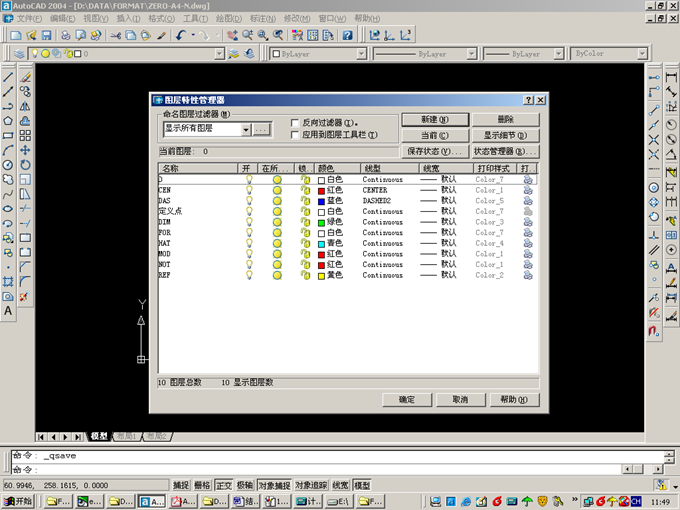The image size is (680, 510).
Task: Toggle the object snap (对象捕捉) status button
Action: [x=275, y=485]
